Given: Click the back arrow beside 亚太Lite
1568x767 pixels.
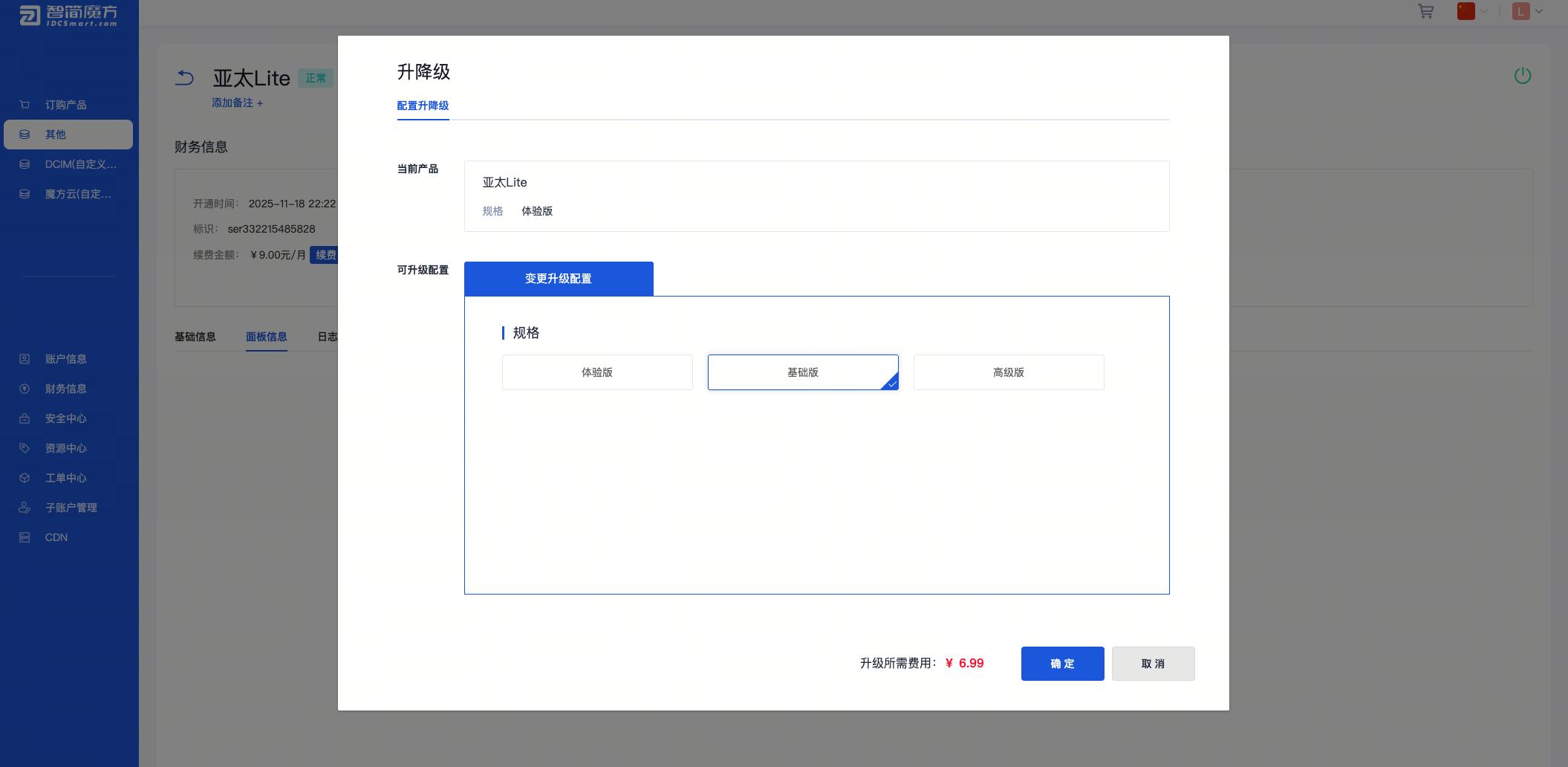Looking at the screenshot, I should pos(185,78).
